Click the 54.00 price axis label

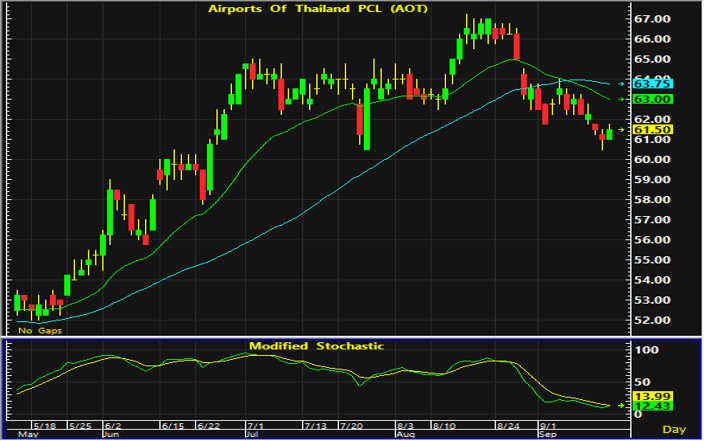point(652,280)
